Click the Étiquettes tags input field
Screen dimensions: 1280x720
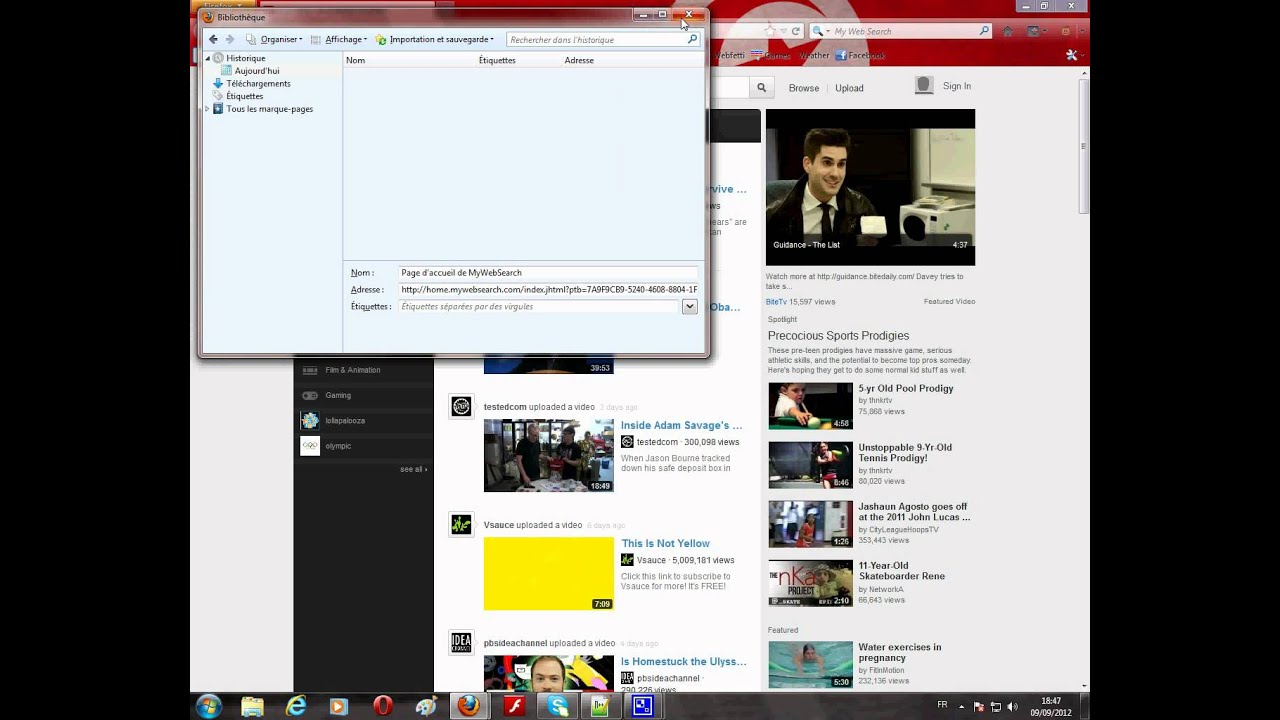[x=538, y=307]
